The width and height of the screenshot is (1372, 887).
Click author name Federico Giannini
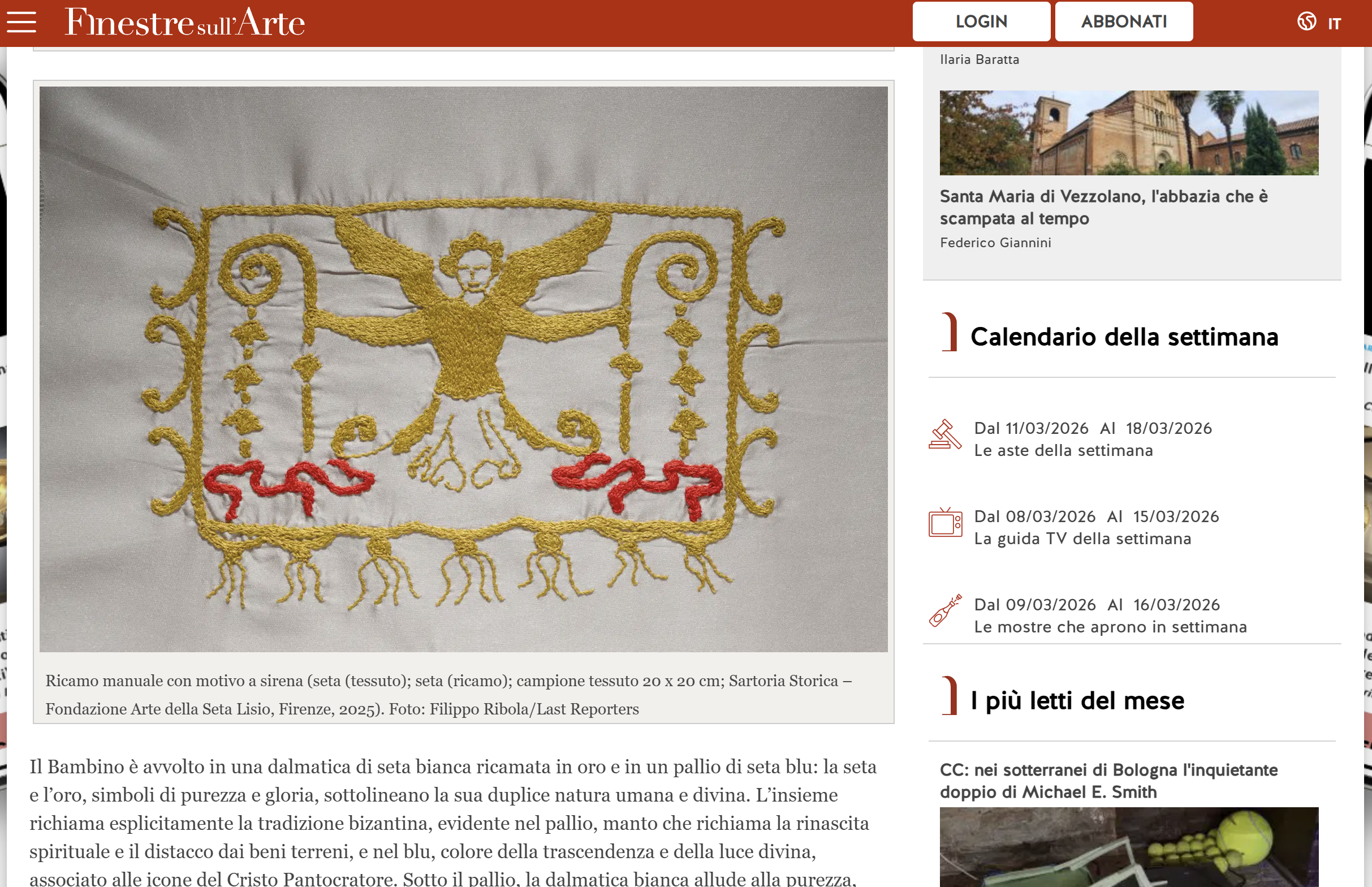(995, 243)
